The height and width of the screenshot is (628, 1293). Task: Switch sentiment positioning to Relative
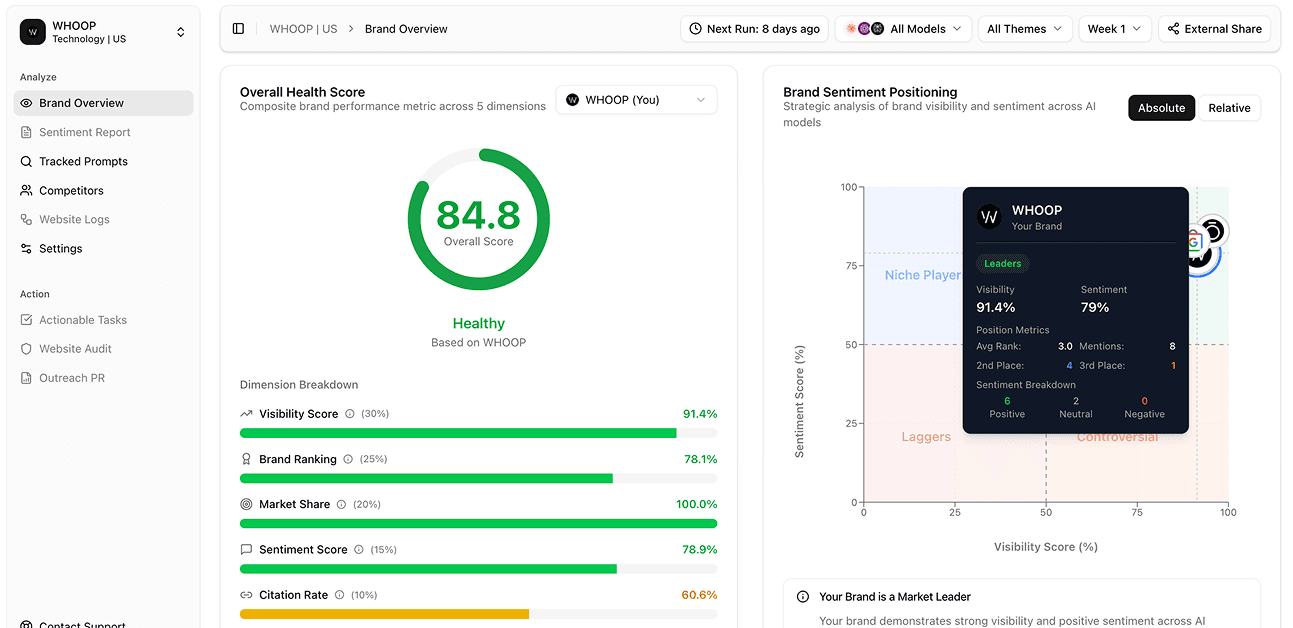(x=1229, y=107)
